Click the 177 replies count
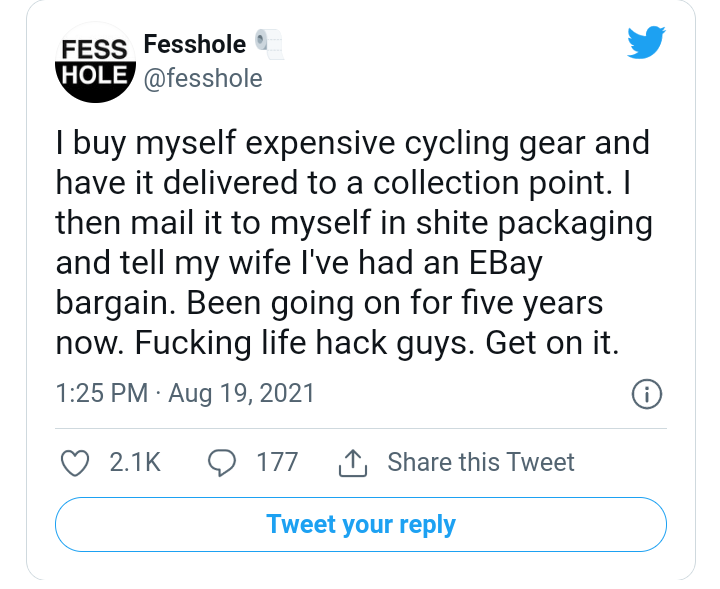Viewport: 720px width, 589px height. point(277,462)
